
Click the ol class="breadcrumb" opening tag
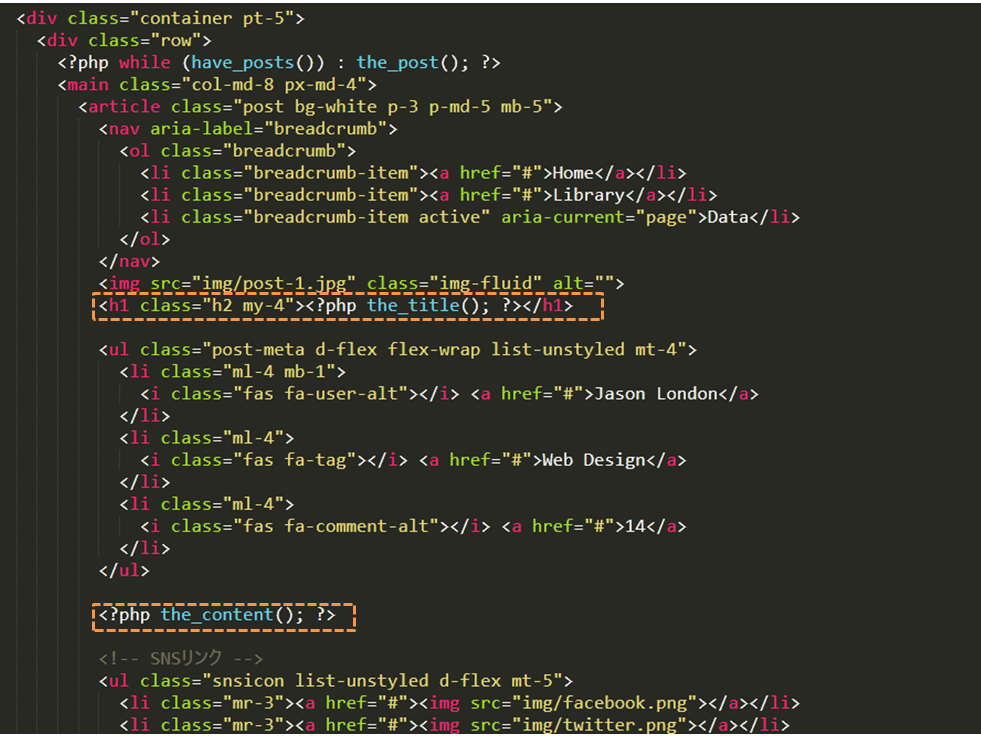[238, 151]
